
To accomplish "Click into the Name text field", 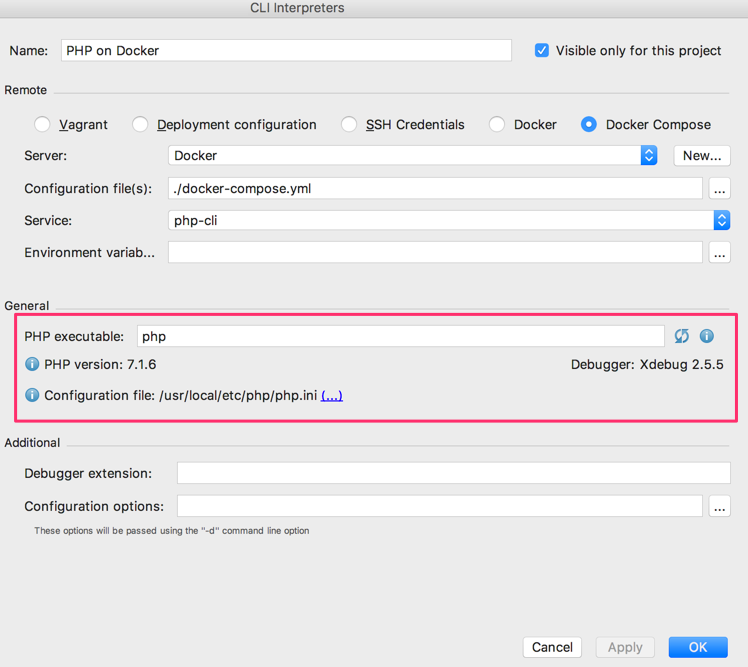I will 286,50.
